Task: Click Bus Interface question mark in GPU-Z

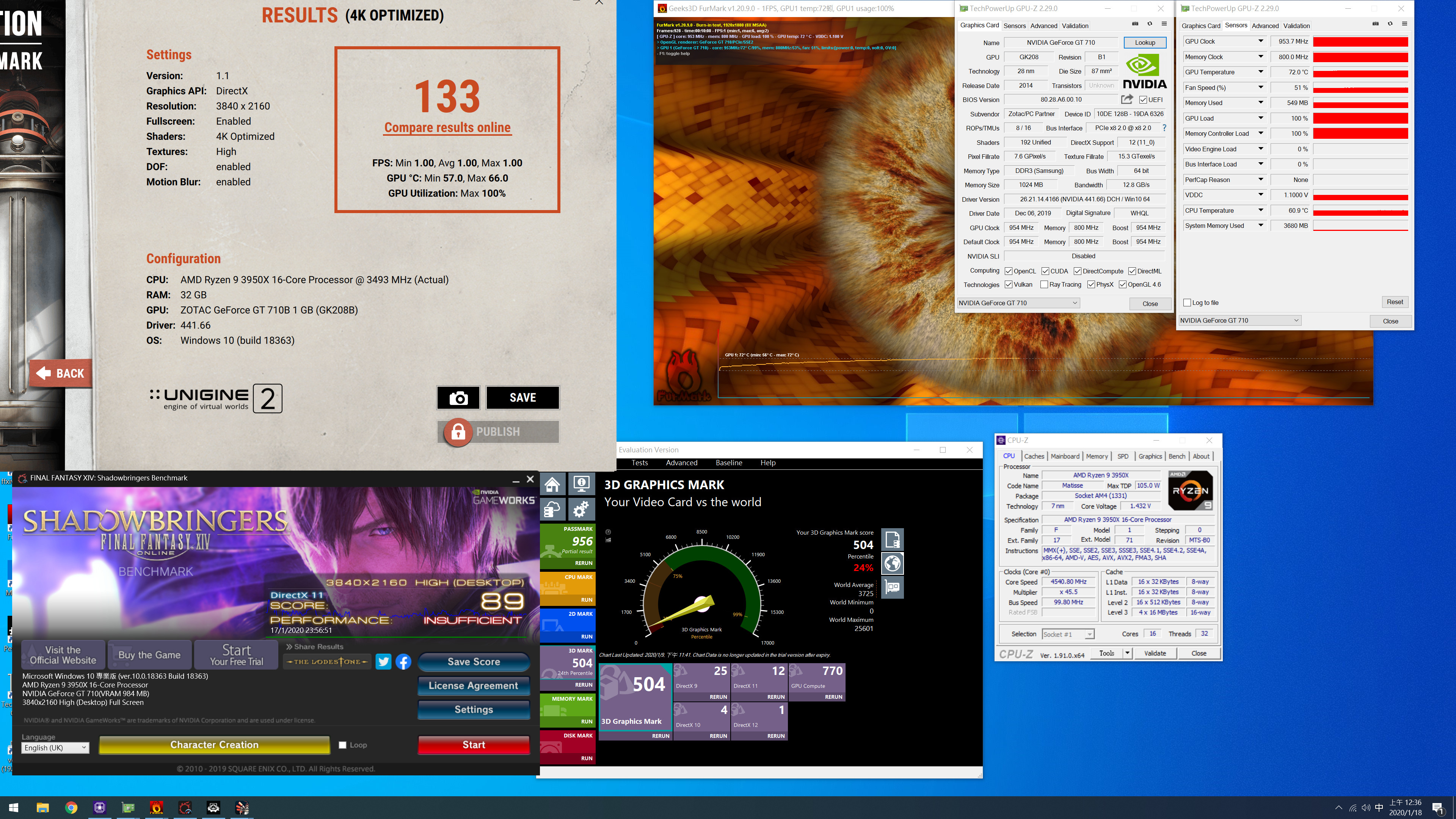Action: click(1164, 128)
